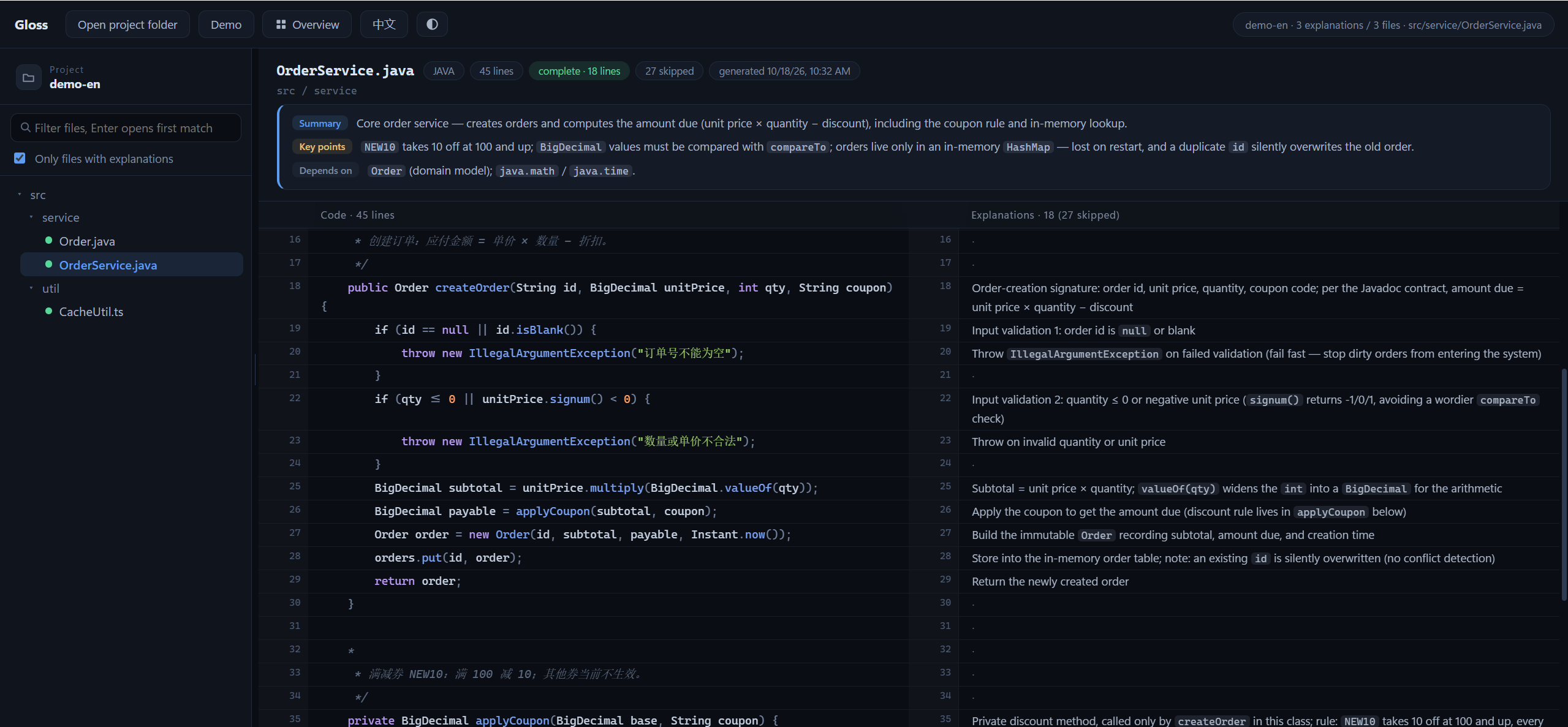The width and height of the screenshot is (1568, 727).
Task: Click the 45 lines badge
Action: (x=496, y=71)
